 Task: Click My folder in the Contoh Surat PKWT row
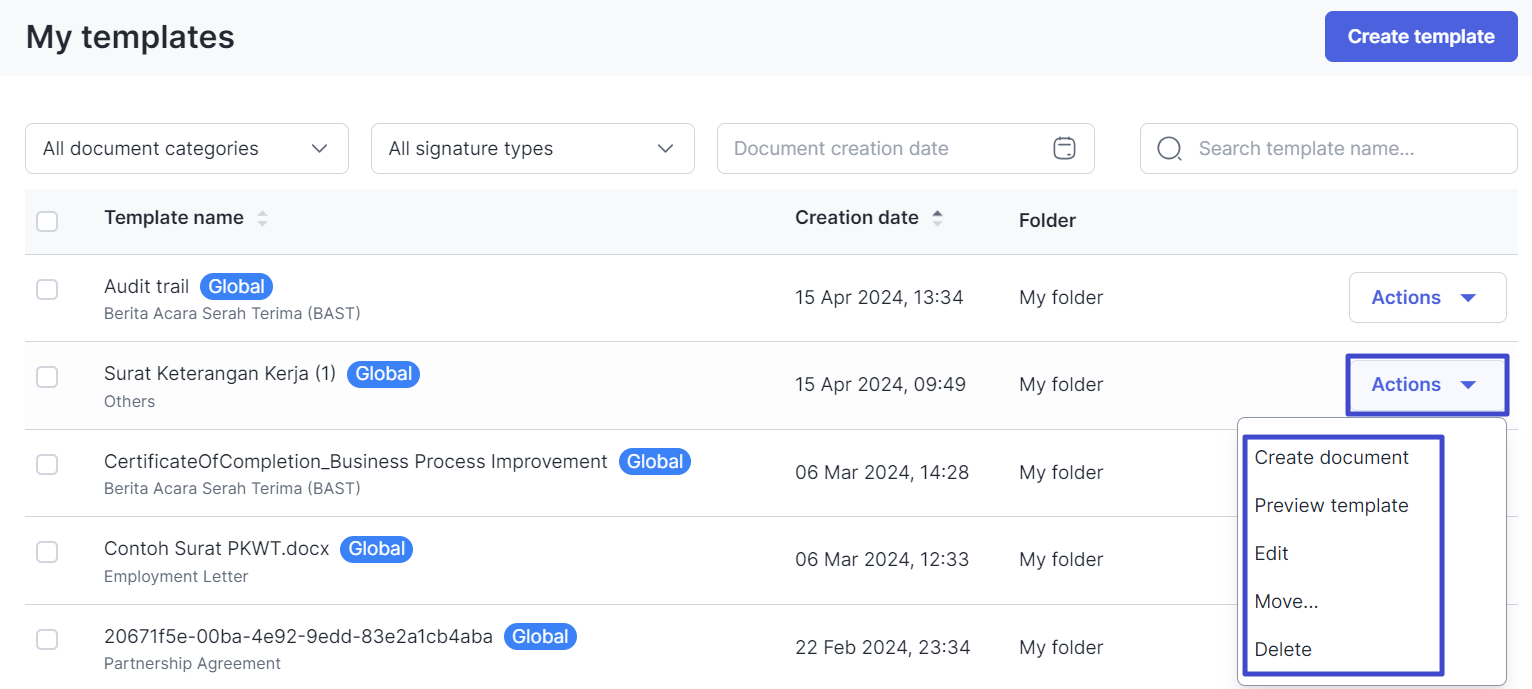1061,560
